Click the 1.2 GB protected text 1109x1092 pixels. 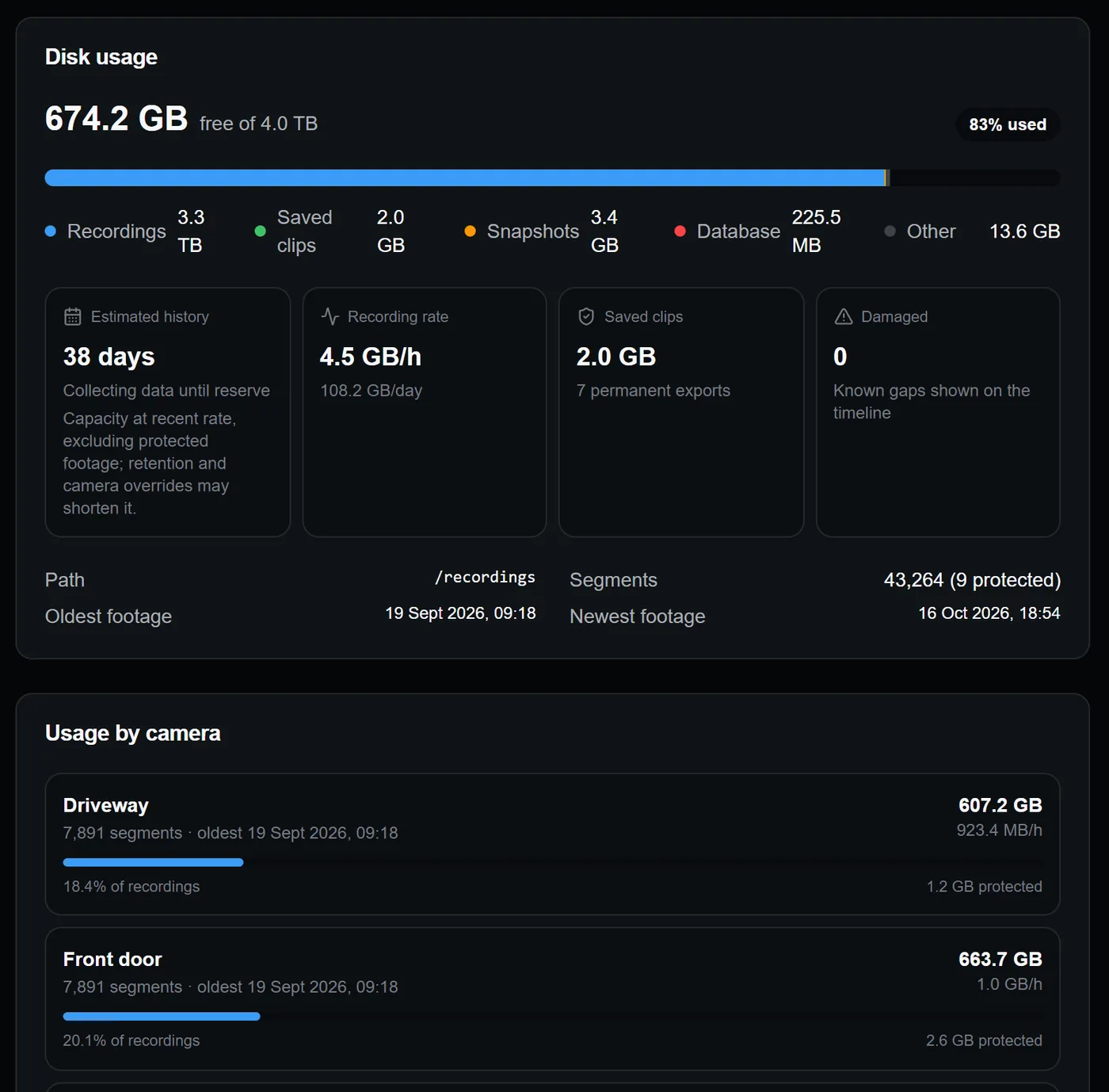(985, 887)
